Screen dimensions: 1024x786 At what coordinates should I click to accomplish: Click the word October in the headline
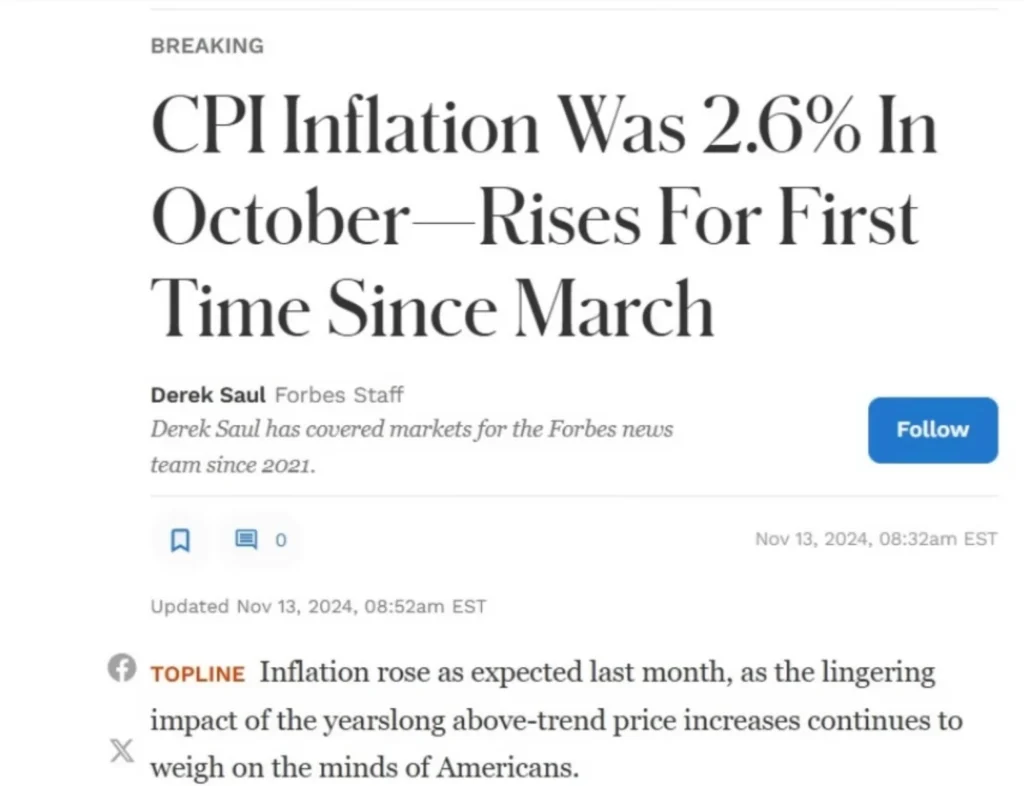(276, 220)
